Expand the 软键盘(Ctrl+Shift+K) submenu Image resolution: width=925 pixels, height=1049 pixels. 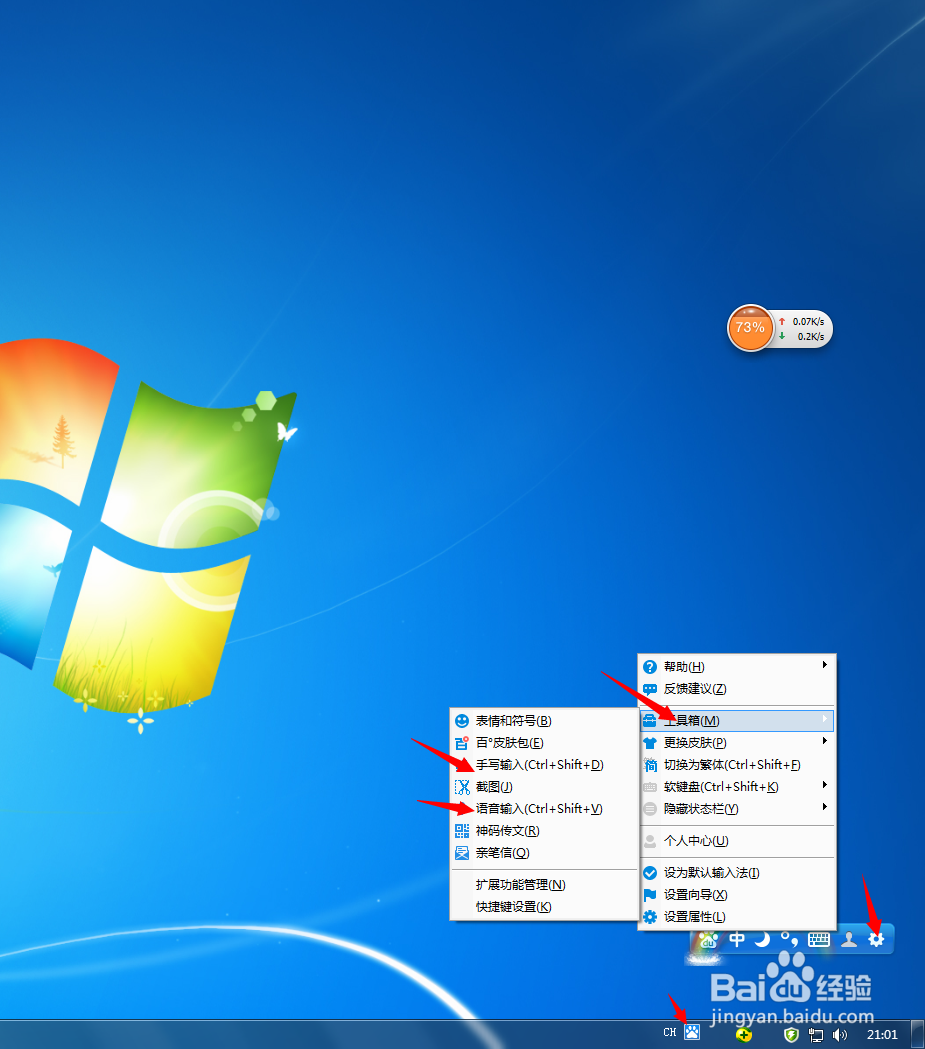click(x=737, y=787)
